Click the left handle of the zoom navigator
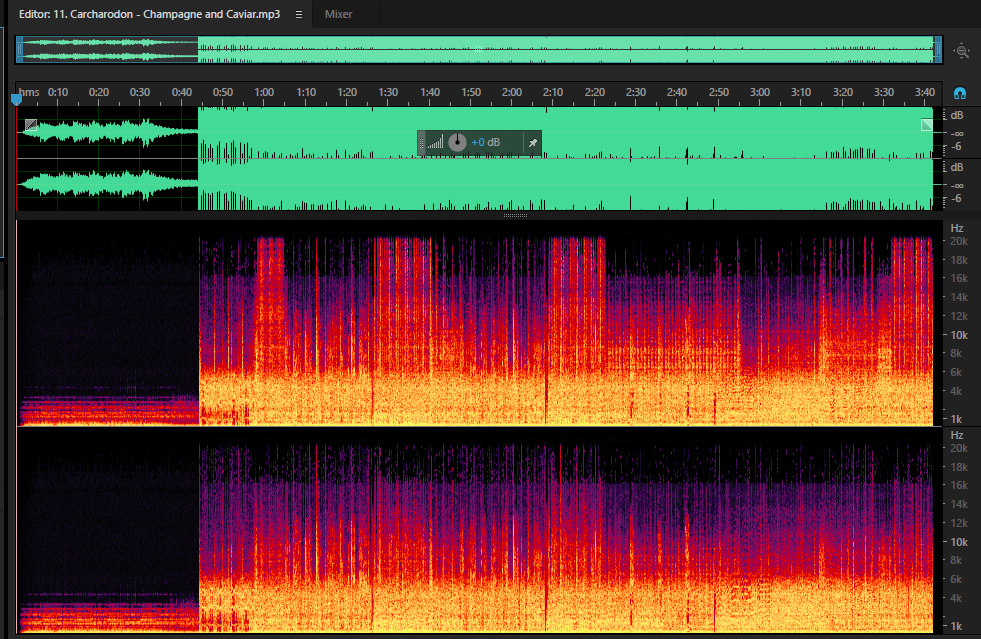This screenshot has height=639, width=981. pos(19,49)
